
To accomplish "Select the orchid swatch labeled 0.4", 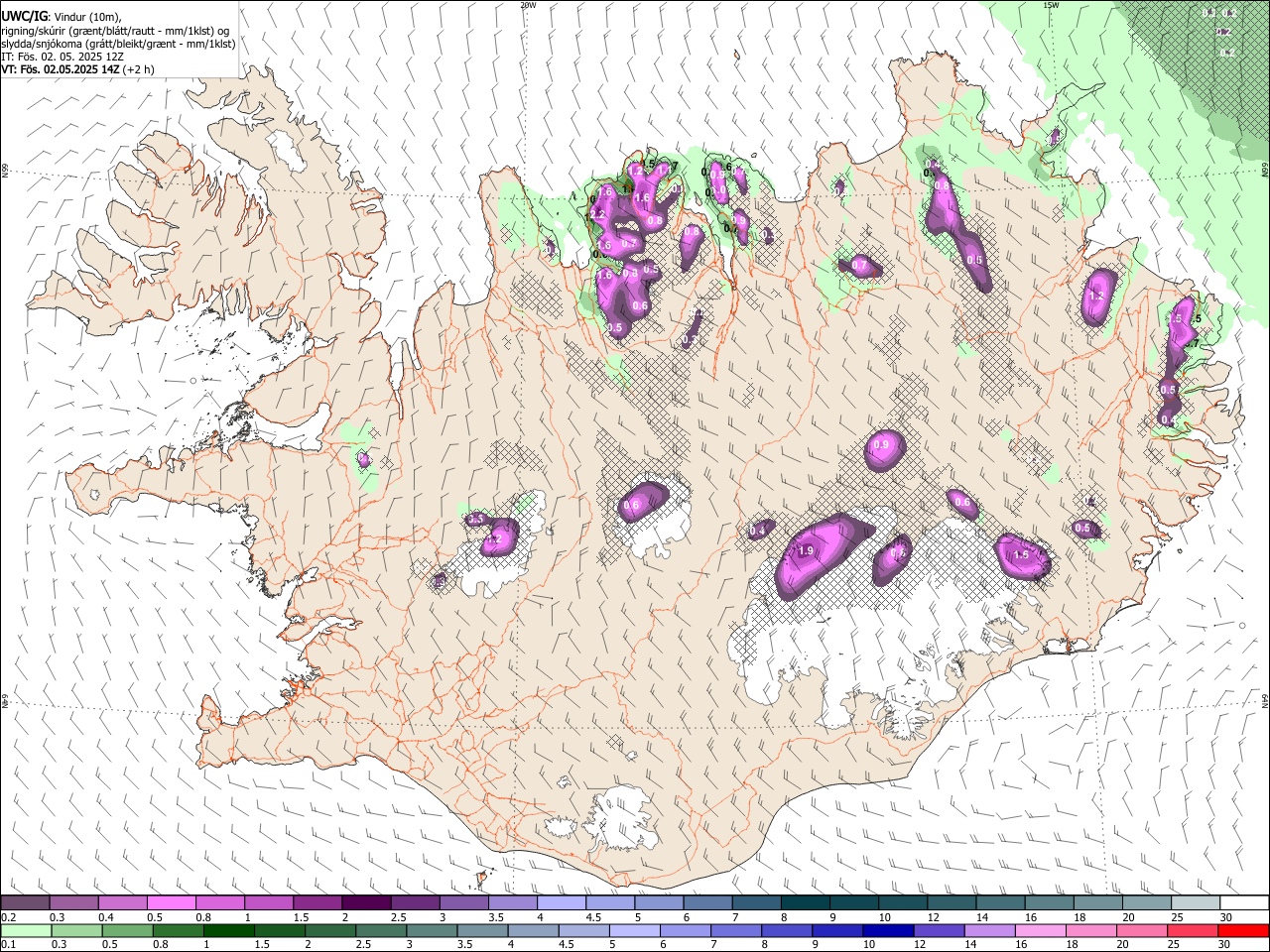I will point(123,903).
